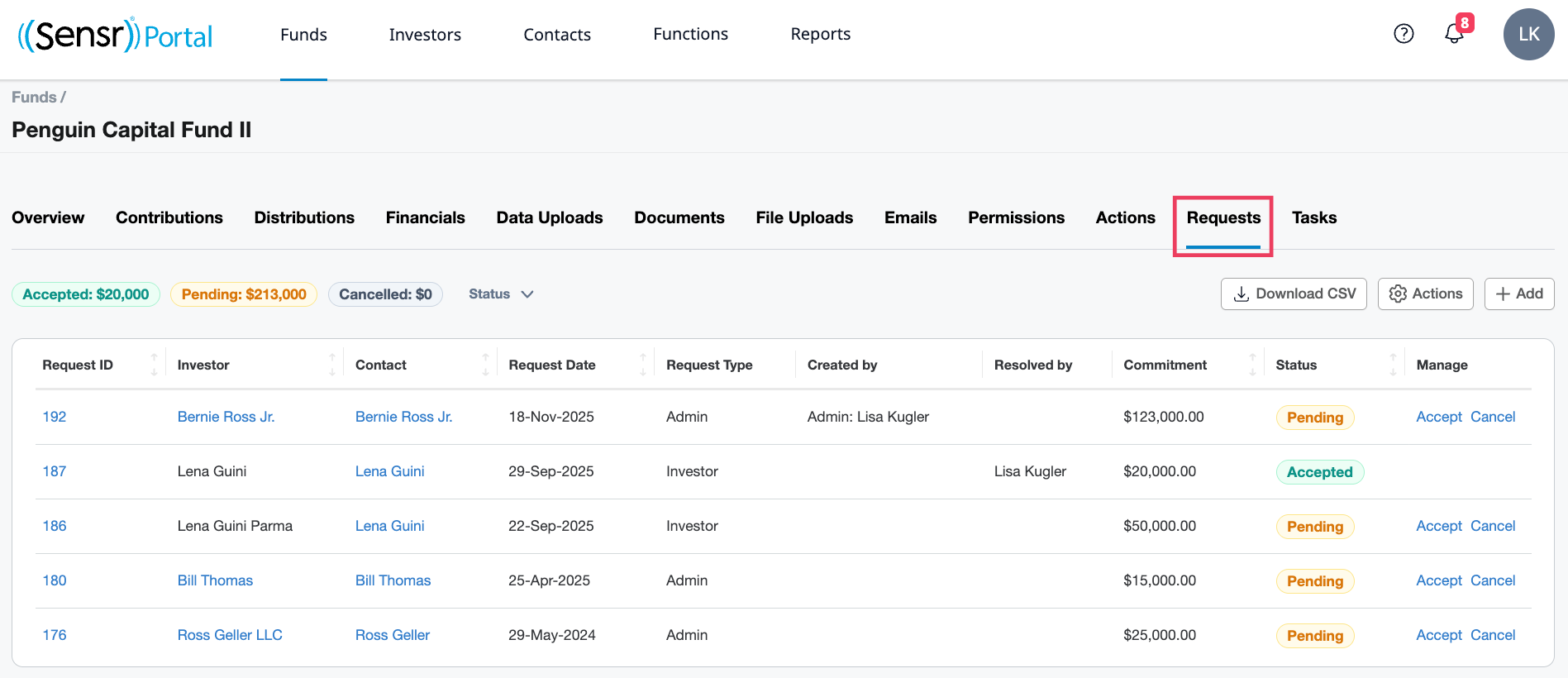The height and width of the screenshot is (678, 1568).
Task: Sort by Commitment column arrows
Action: click(x=1252, y=365)
